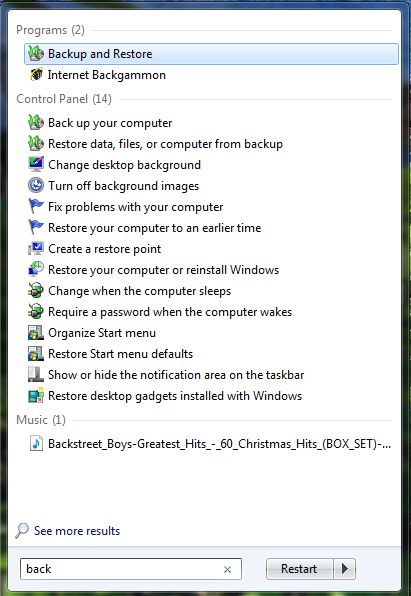This screenshot has width=411, height=596.
Task: Open the Create a restore point icon
Action: pyautogui.click(x=36, y=249)
